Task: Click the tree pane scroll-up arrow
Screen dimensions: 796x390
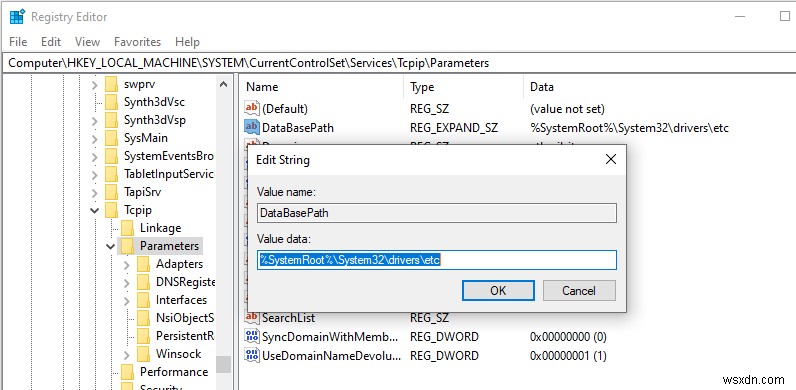Action: tap(223, 84)
